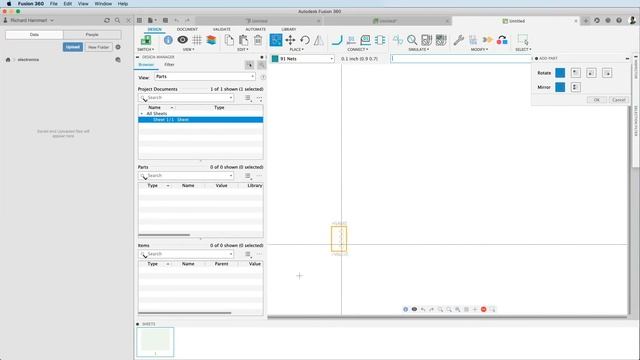Select the third Rotate orientation button
Screen dimensions: 640x360
pyautogui.click(x=591, y=73)
